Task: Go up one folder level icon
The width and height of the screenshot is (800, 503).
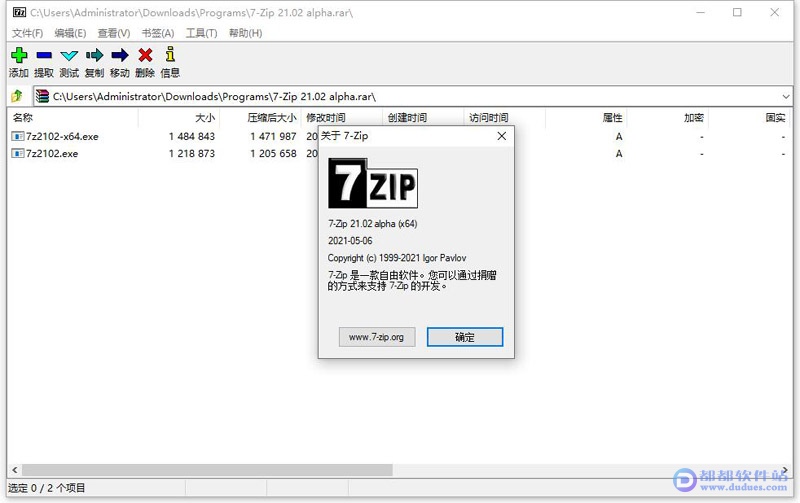Action: (x=17, y=95)
